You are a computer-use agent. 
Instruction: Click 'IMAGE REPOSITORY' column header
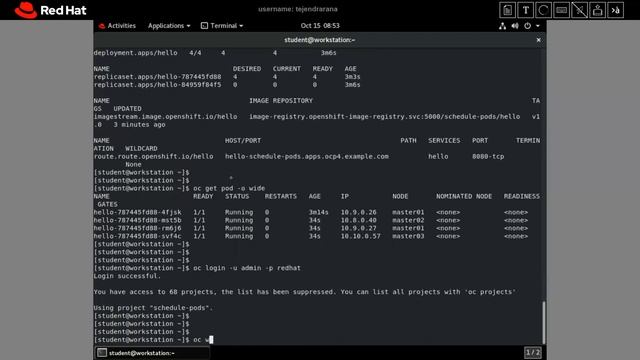tap(281, 100)
